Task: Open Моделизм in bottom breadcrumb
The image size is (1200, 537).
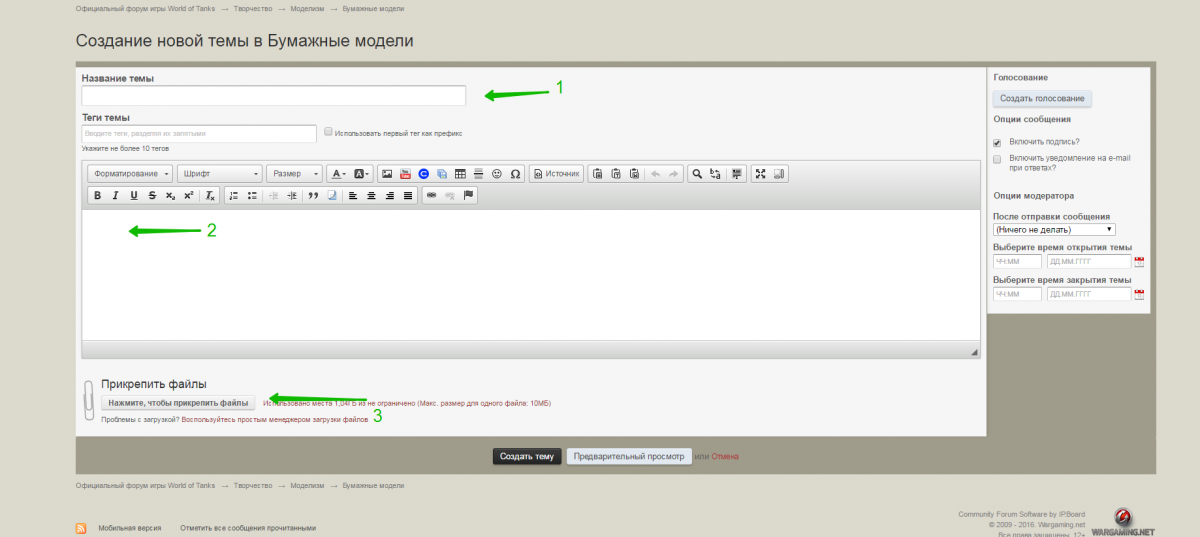Action: coord(307,485)
